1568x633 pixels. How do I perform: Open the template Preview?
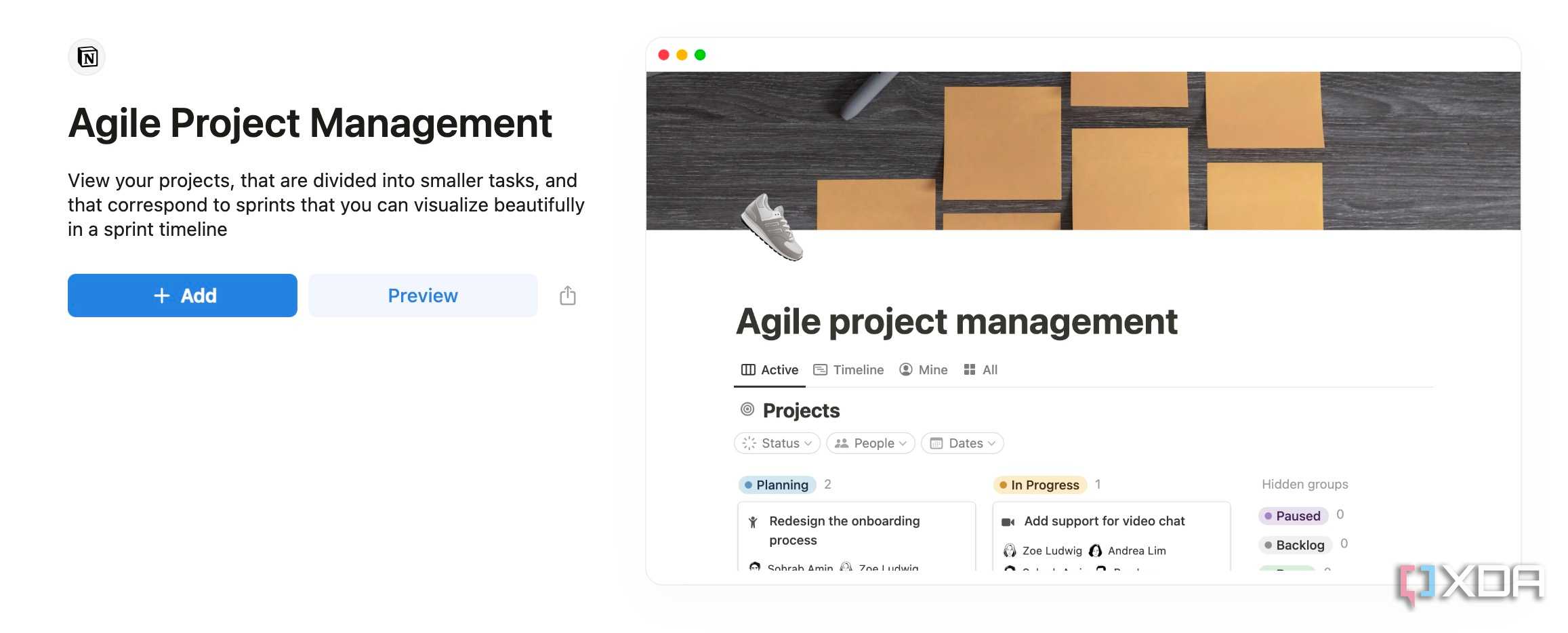[423, 295]
